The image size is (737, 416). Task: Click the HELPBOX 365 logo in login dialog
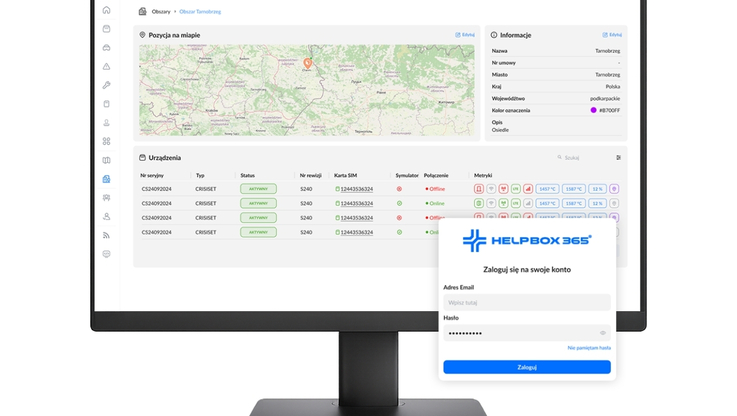[x=527, y=240]
